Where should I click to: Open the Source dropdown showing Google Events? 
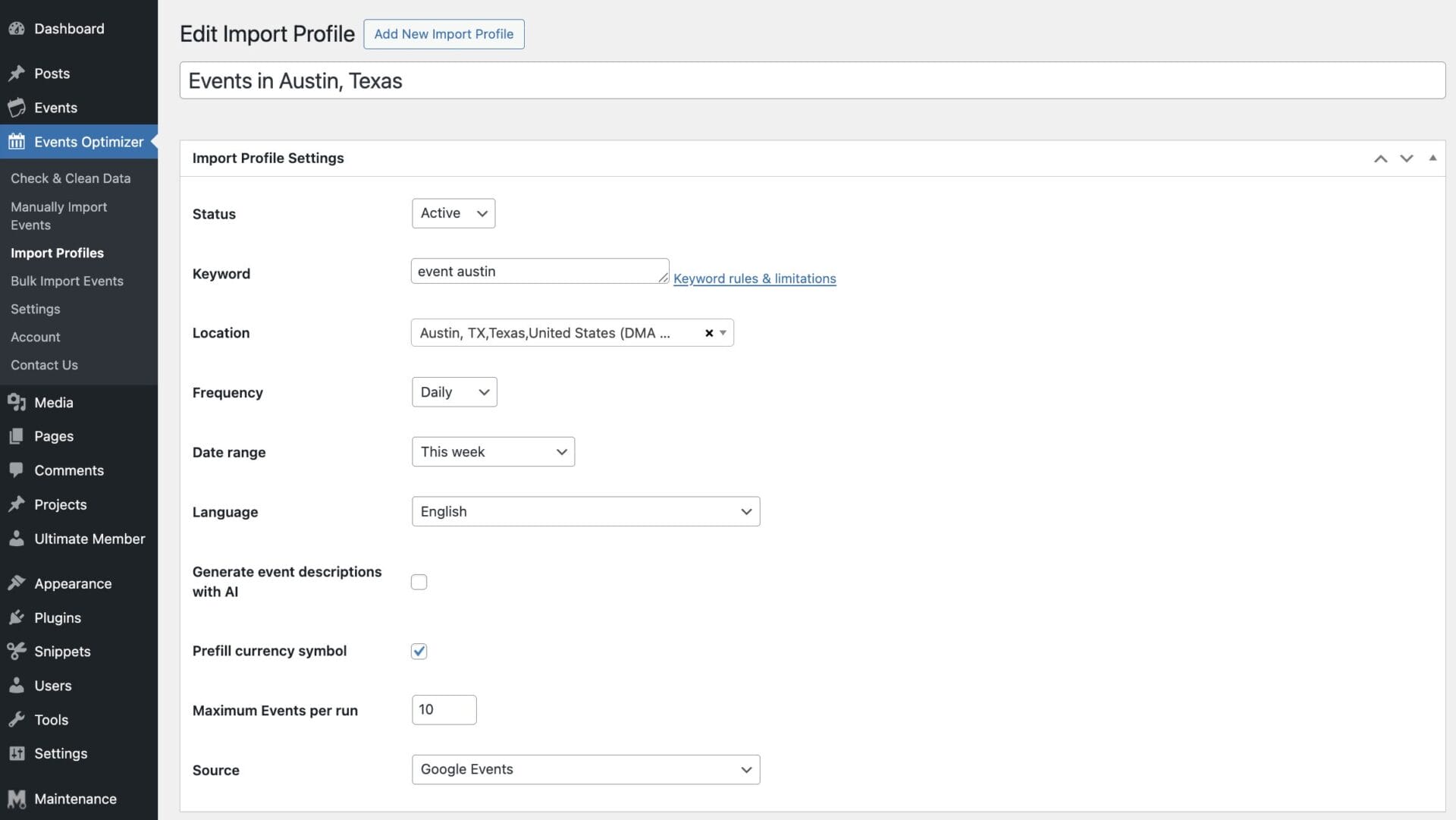tap(585, 769)
